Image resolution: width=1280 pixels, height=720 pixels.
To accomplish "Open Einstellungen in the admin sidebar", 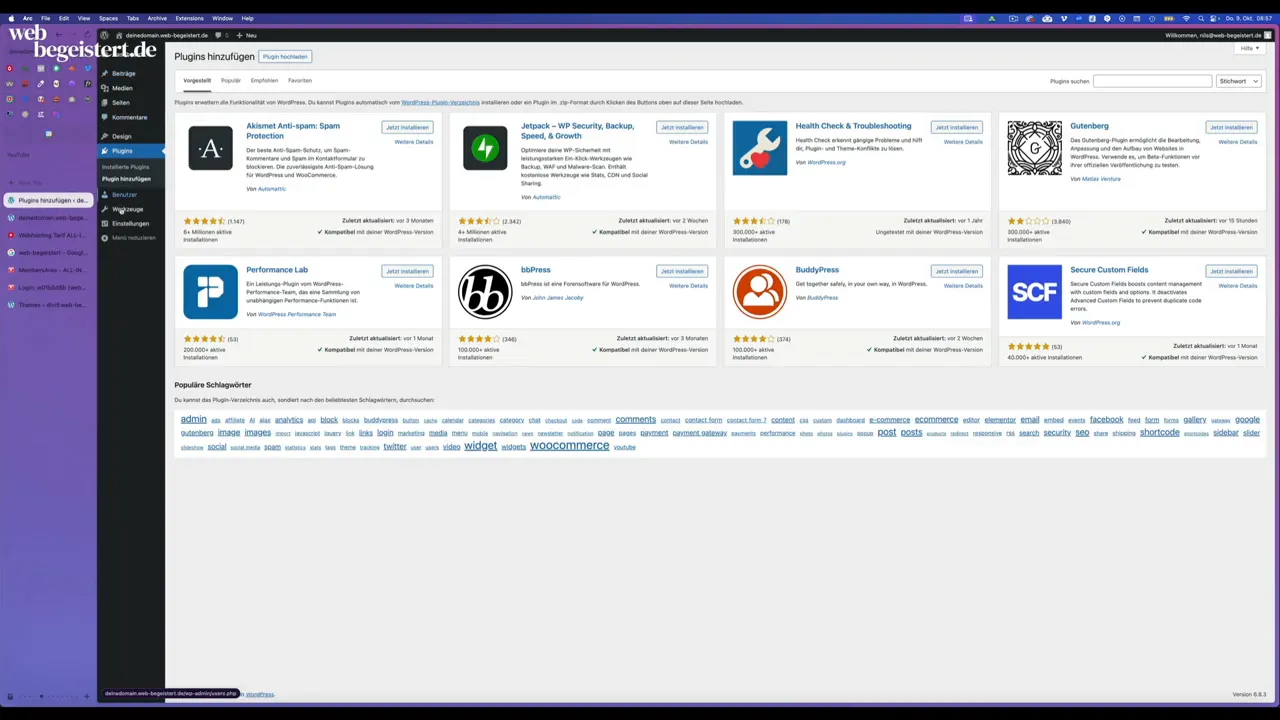I will coord(130,224).
